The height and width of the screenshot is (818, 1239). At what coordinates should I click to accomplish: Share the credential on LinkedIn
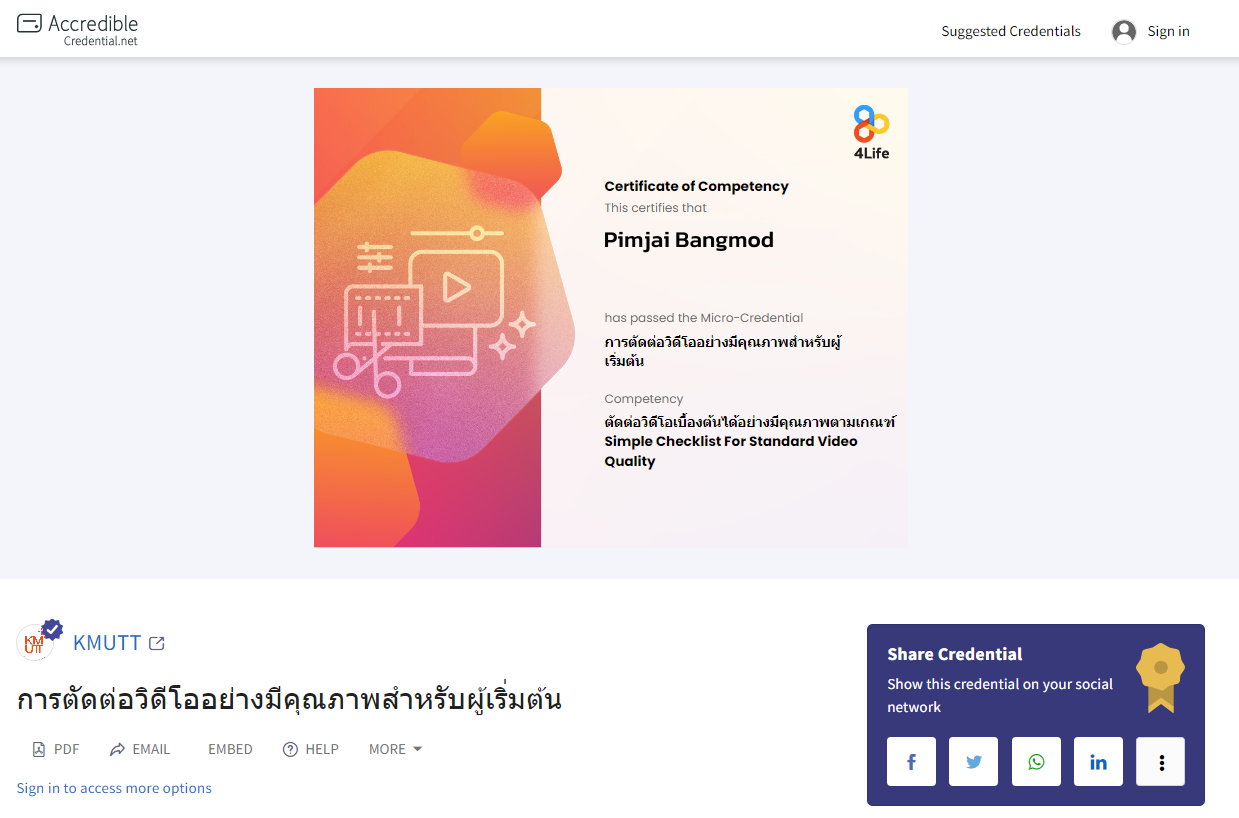1098,761
